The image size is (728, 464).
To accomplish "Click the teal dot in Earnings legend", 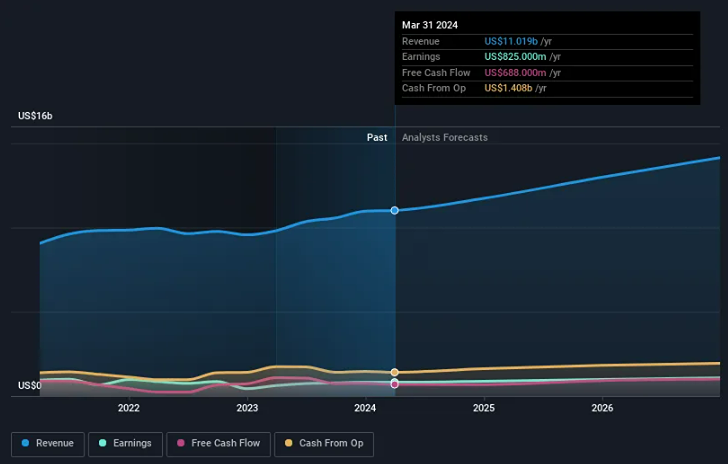I will [102, 443].
